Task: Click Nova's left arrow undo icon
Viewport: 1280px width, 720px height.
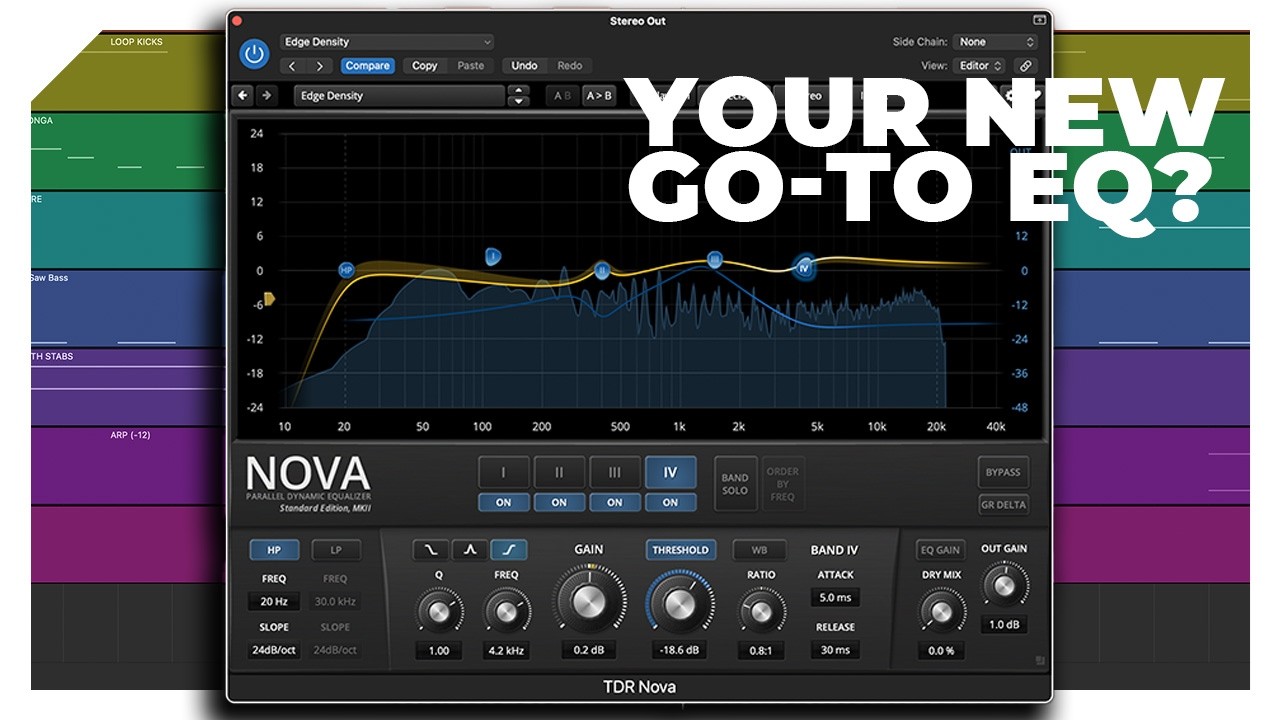Action: [243, 96]
